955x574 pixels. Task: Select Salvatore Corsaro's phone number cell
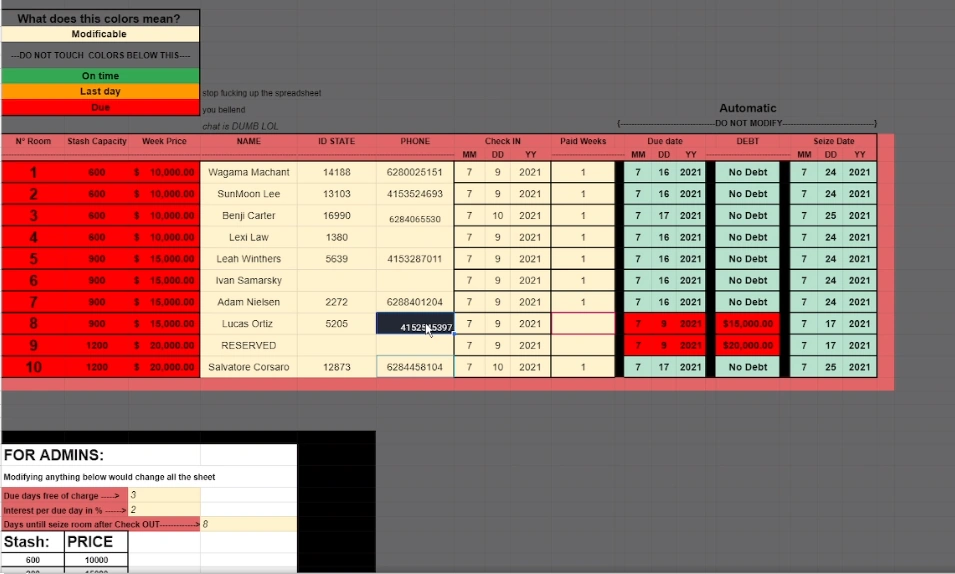click(x=415, y=367)
